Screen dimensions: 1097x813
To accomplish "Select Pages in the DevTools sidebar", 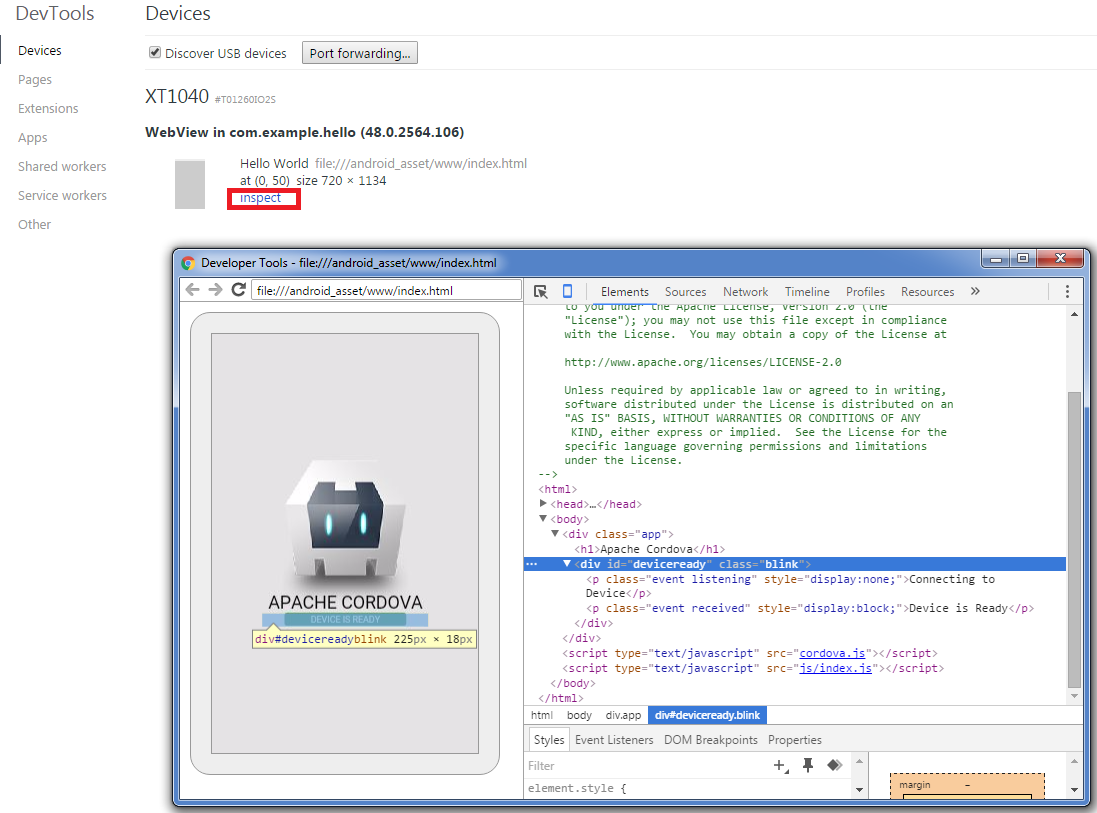I will pos(35,80).
